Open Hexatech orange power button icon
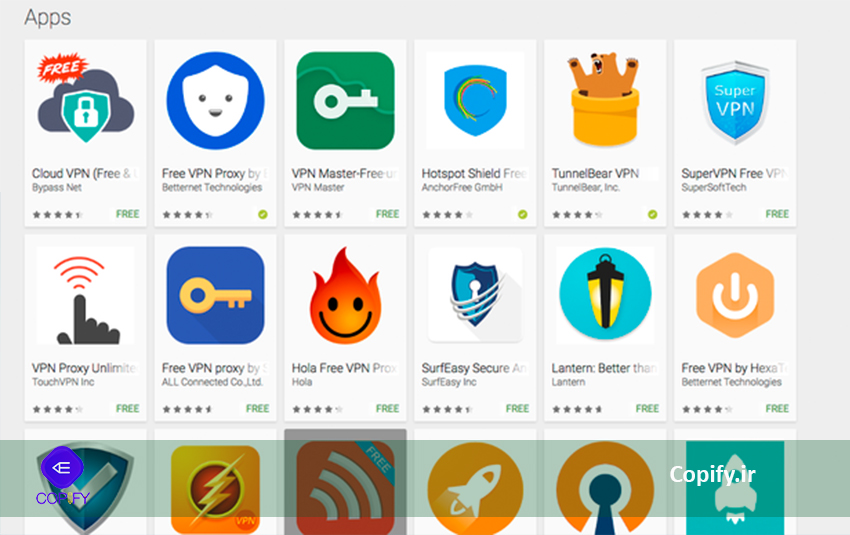This screenshot has width=850, height=535. [735, 295]
